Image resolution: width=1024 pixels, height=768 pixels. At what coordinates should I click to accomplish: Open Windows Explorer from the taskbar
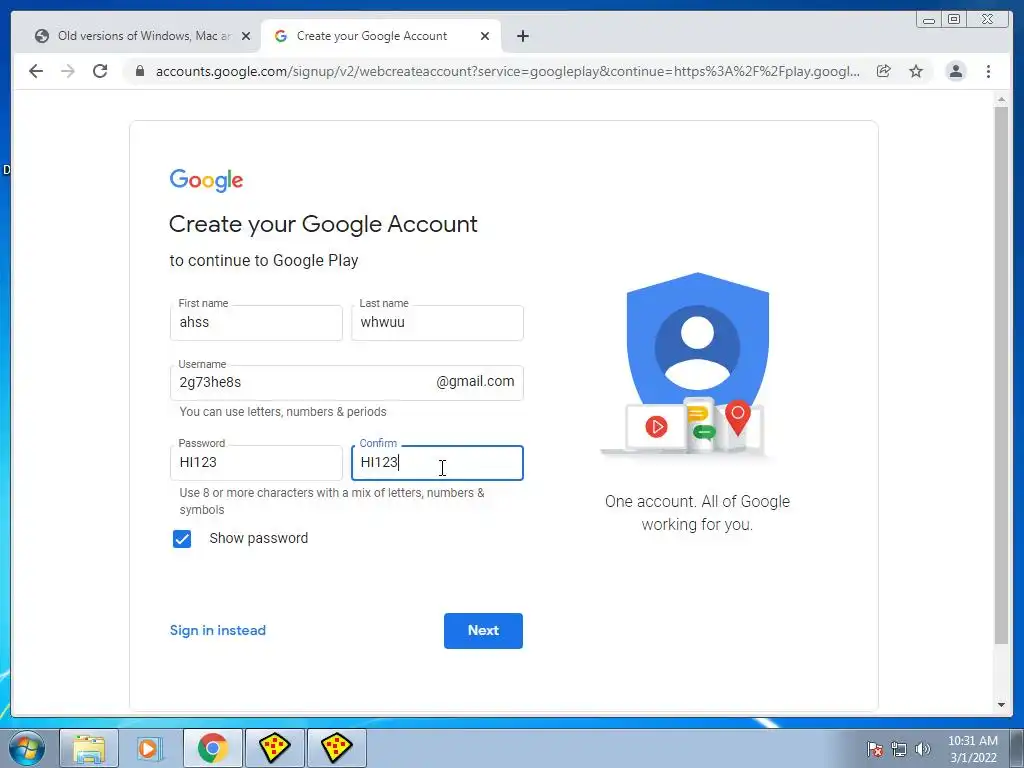pyautogui.click(x=89, y=748)
